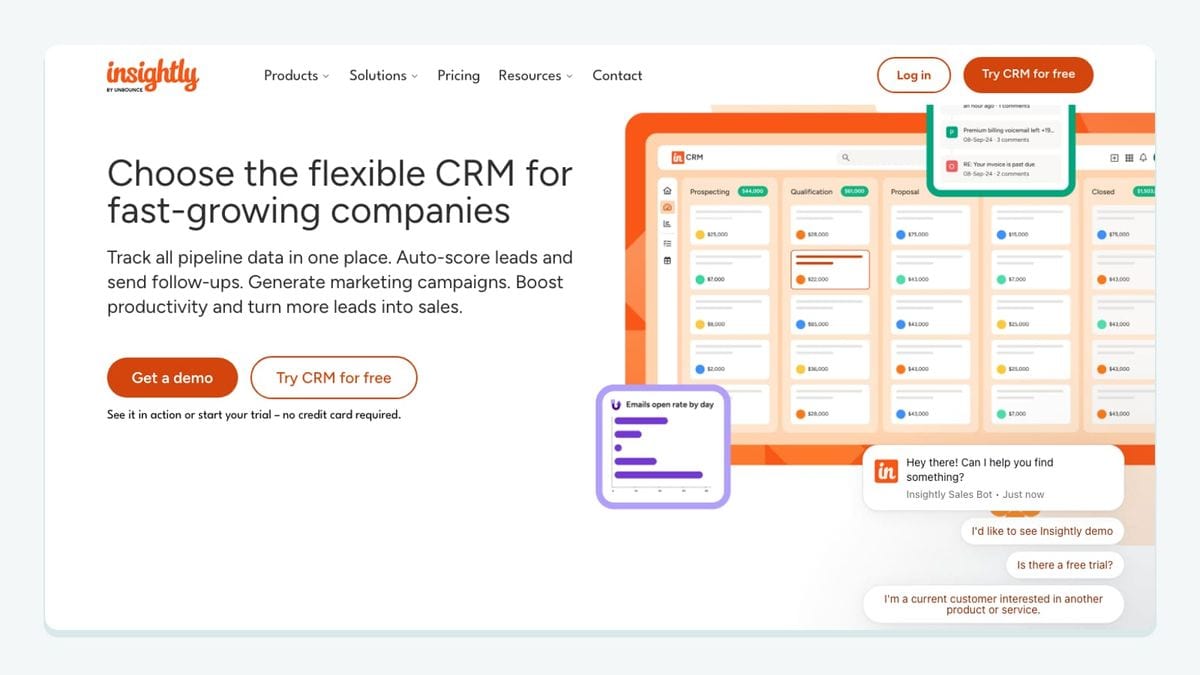Click the notification bell icon in CRM bar
1200x675 pixels.
(1143, 158)
